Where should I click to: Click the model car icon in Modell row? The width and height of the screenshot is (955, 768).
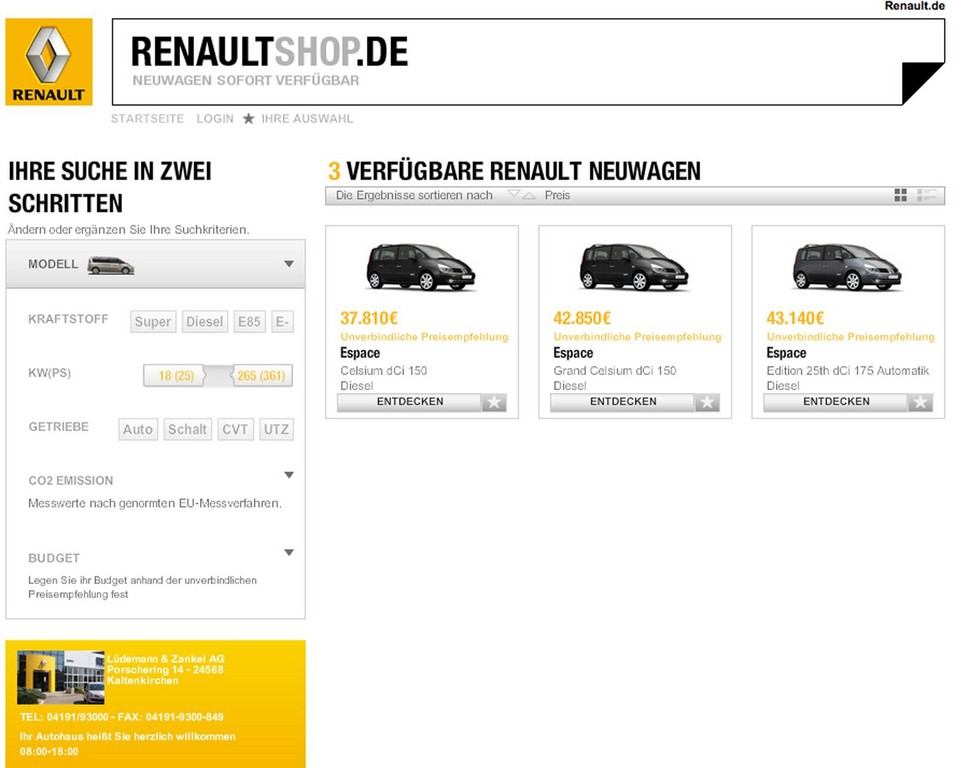(110, 266)
